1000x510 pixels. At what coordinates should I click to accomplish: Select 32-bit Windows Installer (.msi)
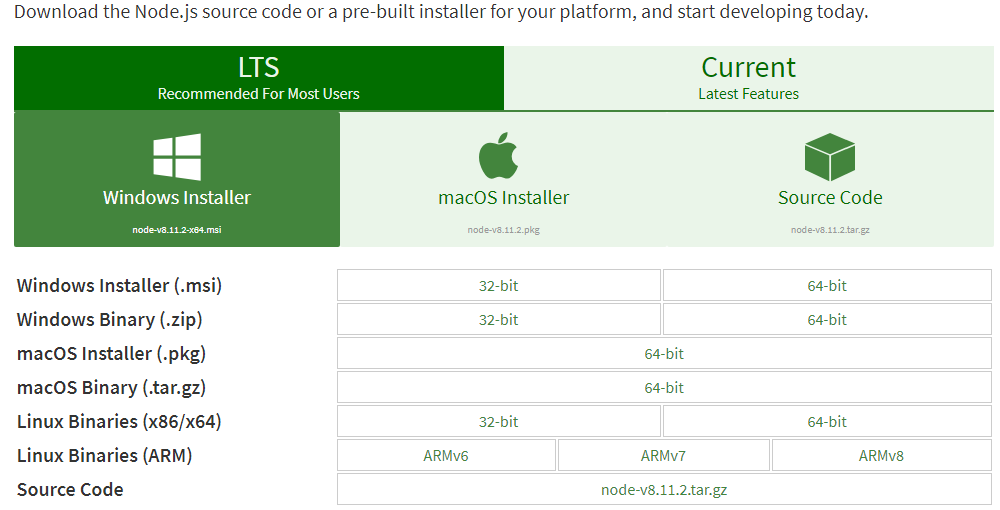click(x=499, y=285)
